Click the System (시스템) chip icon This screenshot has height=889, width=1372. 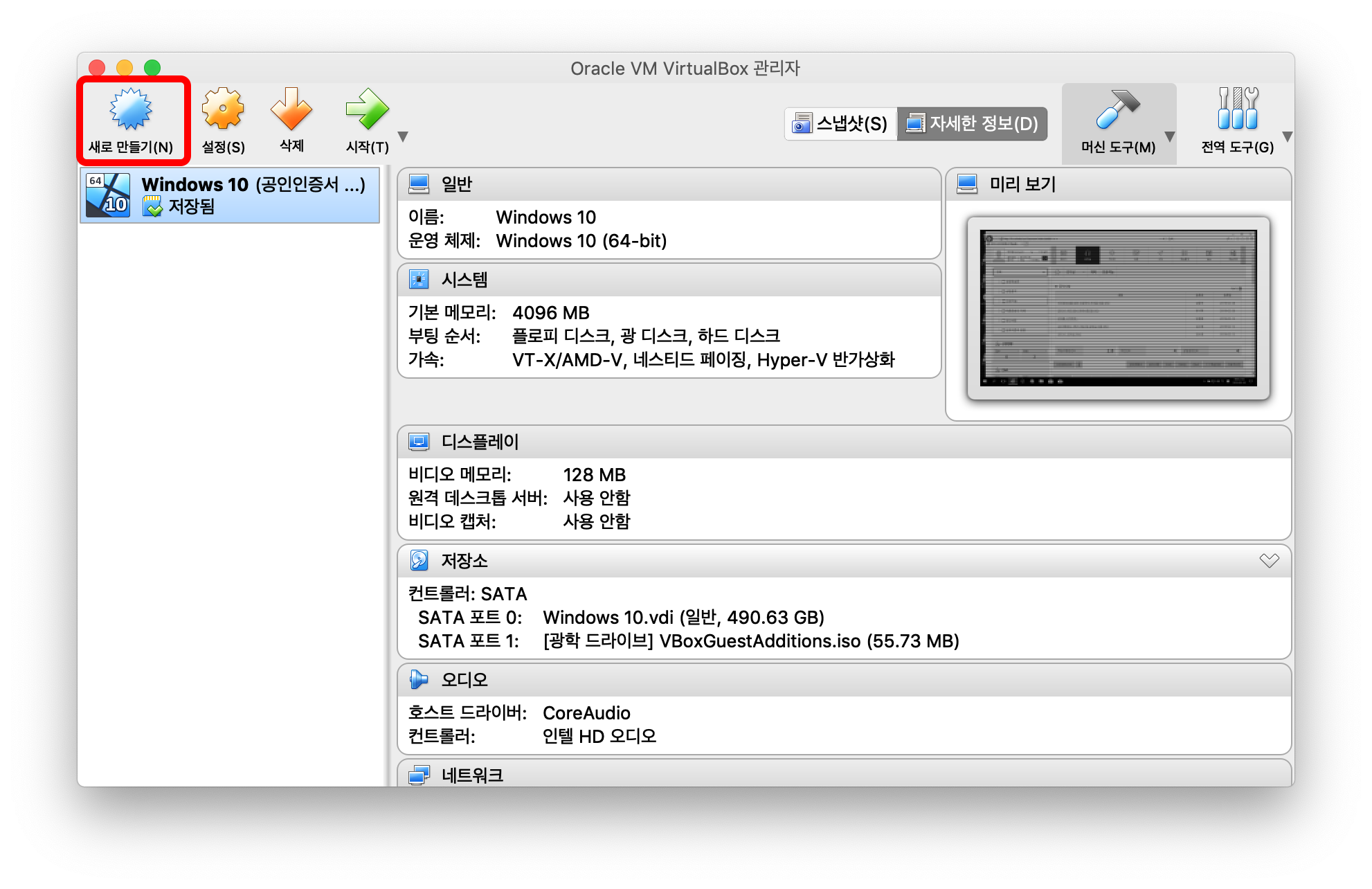[419, 279]
